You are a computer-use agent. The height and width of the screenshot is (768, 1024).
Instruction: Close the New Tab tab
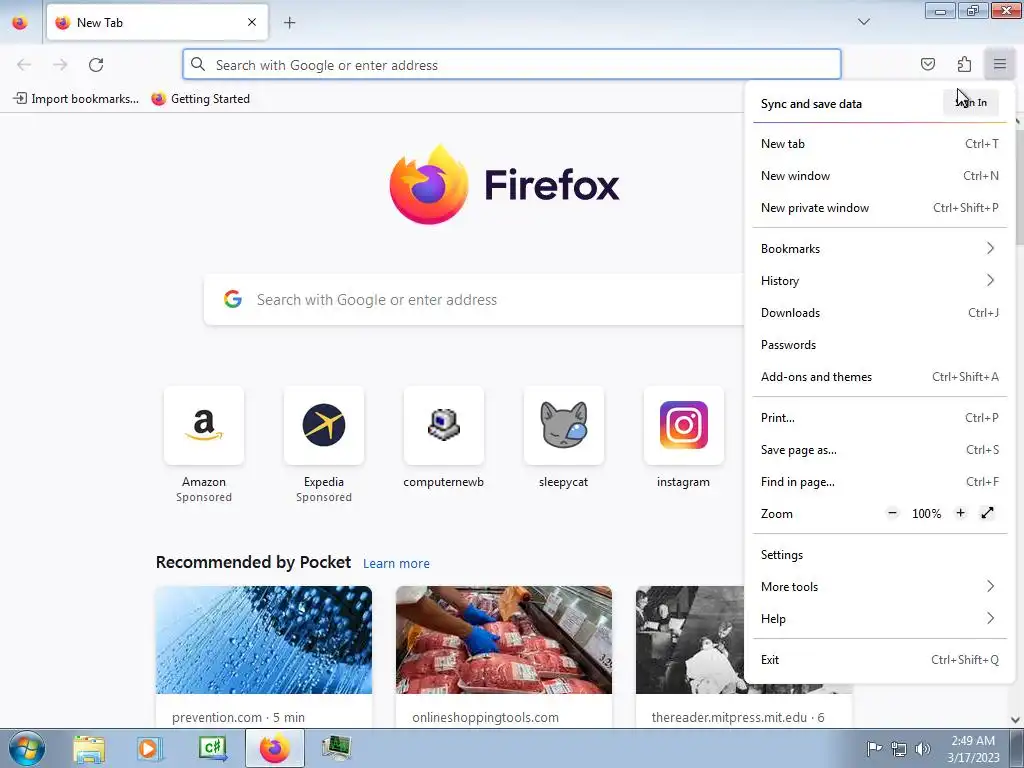tap(252, 23)
